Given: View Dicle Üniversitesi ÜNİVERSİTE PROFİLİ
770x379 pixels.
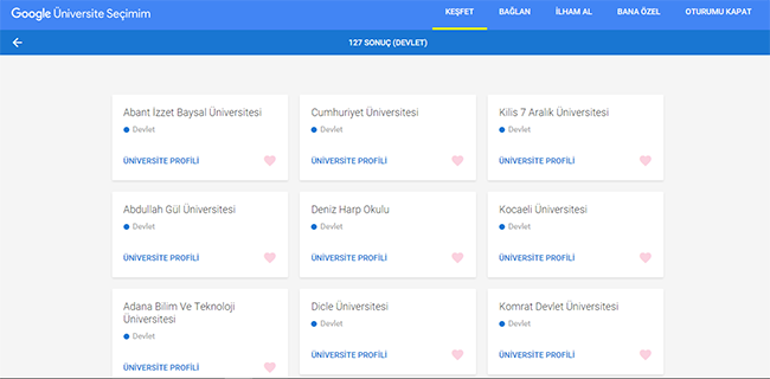Looking at the screenshot, I should 349,355.
